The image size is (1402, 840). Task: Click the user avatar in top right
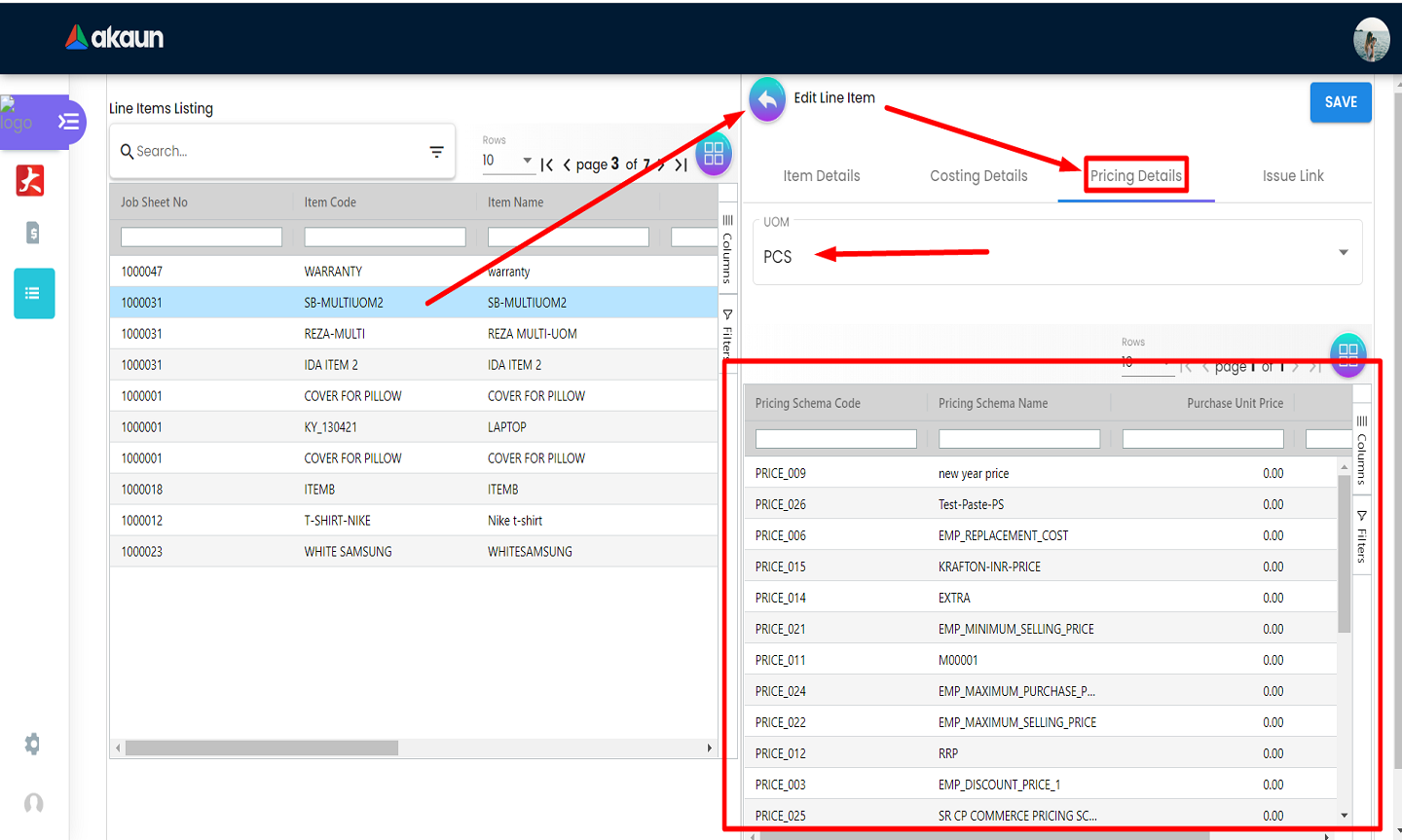(1371, 40)
